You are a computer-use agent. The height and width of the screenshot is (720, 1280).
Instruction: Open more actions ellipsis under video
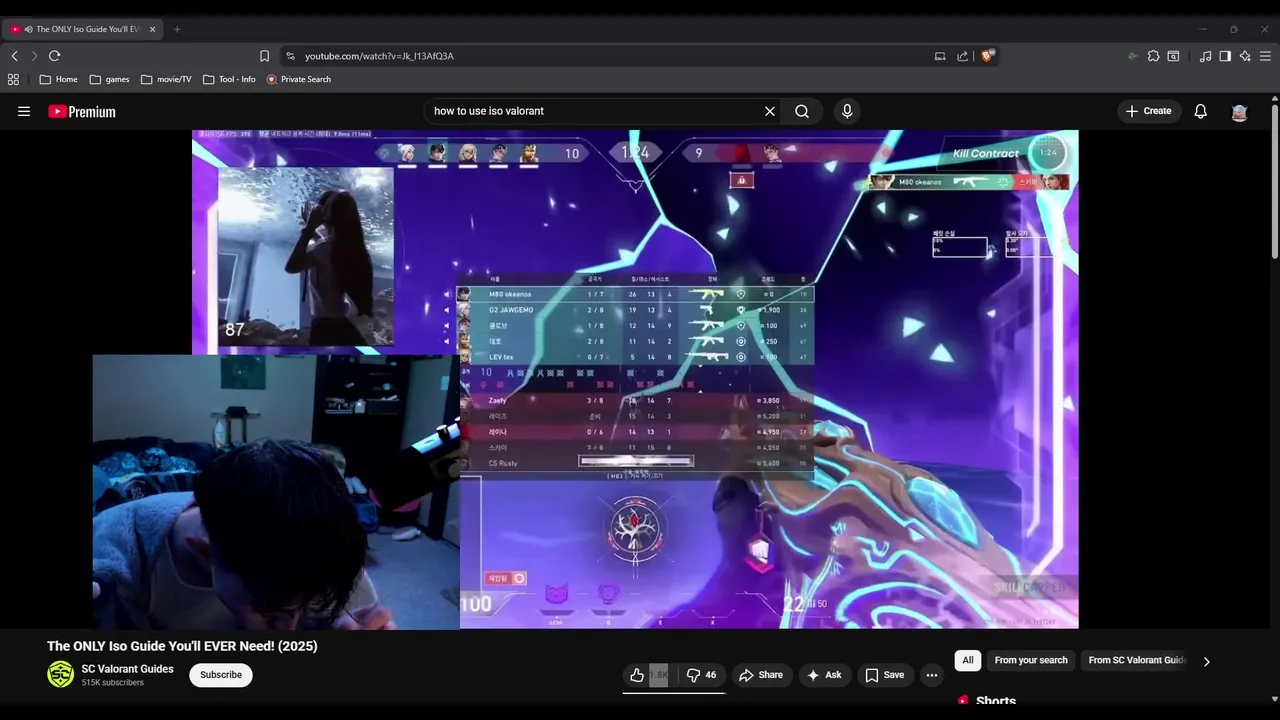click(x=932, y=675)
